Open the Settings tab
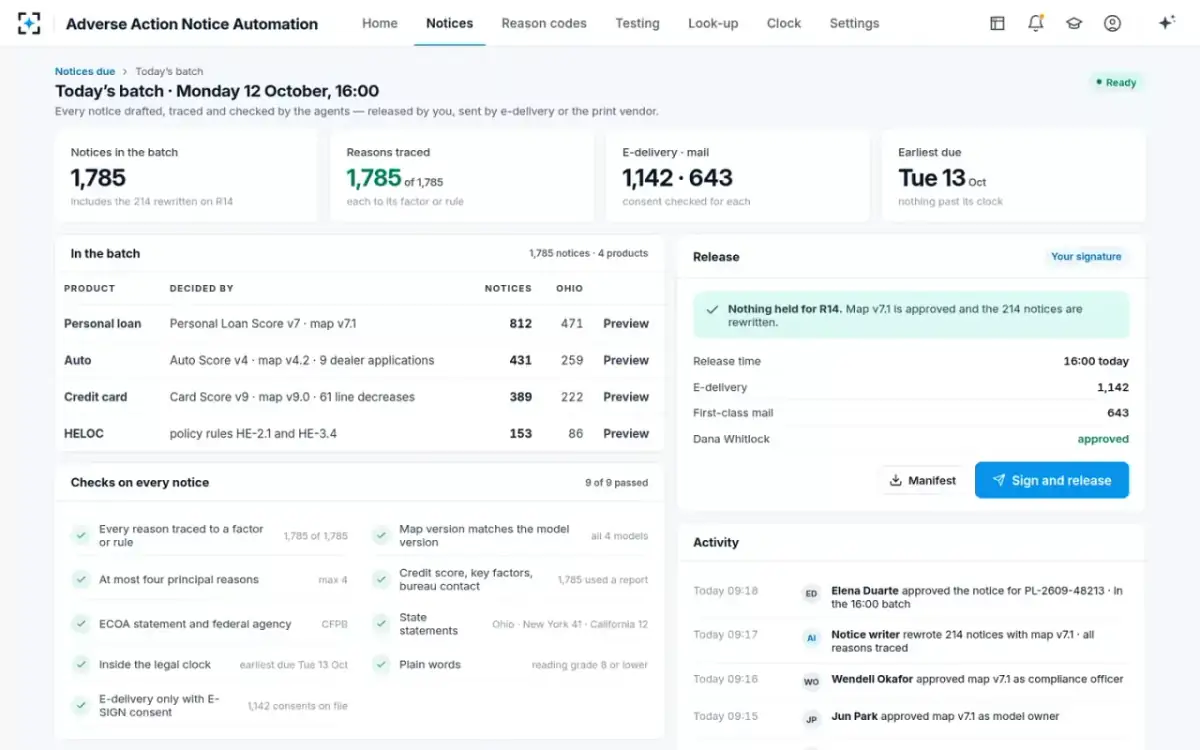This screenshot has height=750, width=1200. coord(854,23)
